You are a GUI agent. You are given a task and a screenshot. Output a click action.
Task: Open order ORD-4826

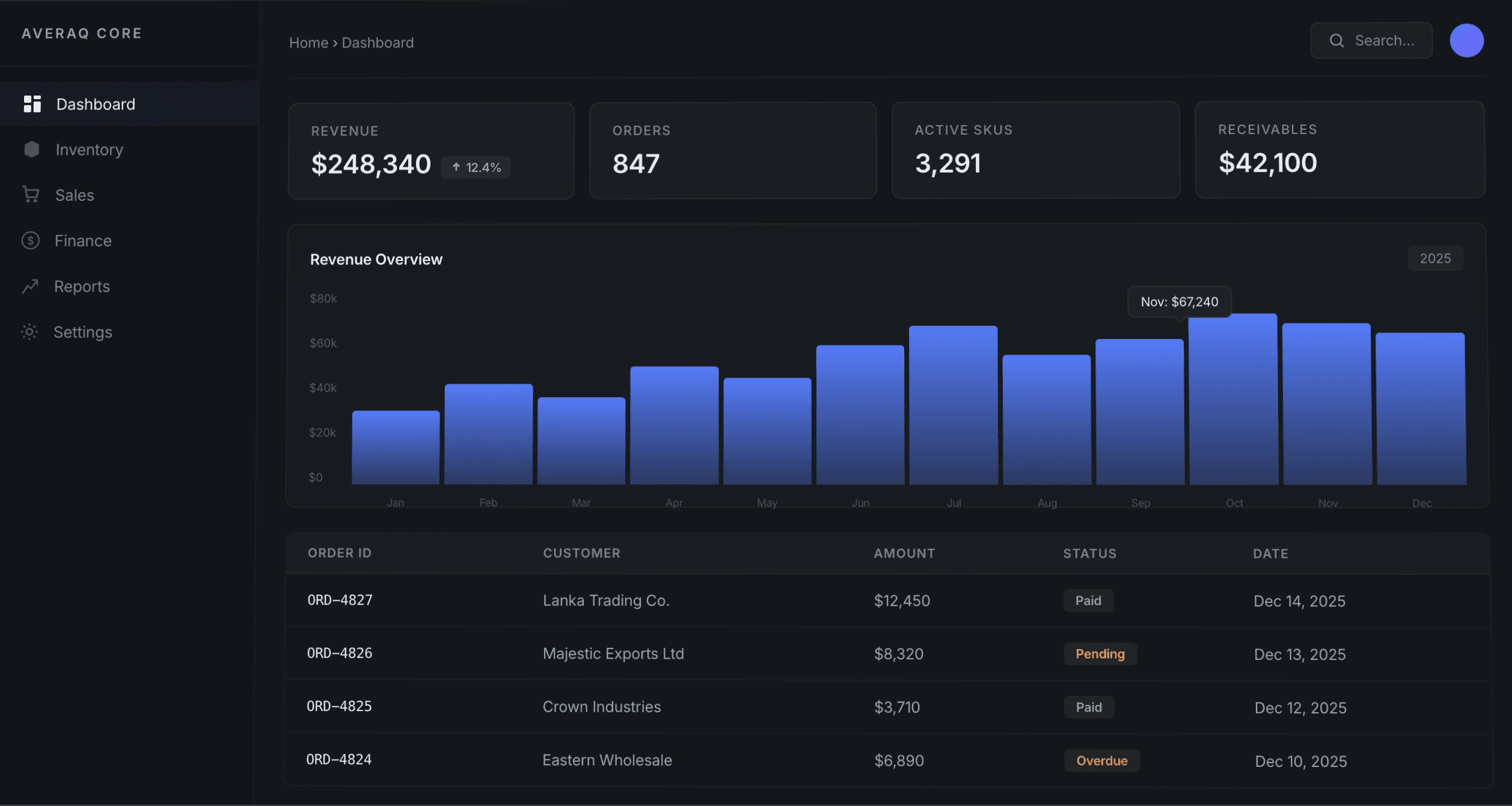coord(340,653)
